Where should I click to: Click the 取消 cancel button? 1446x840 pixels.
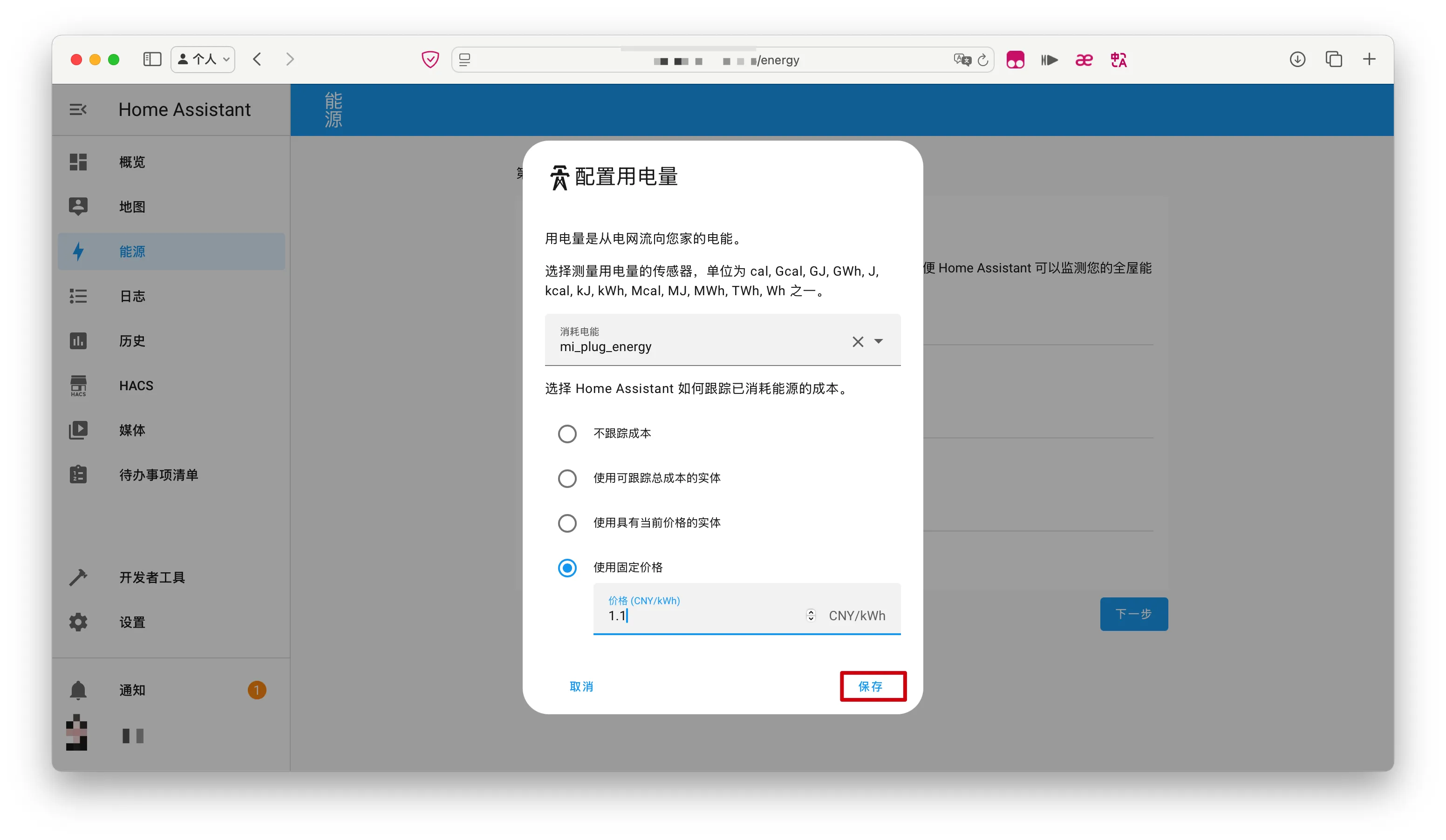pos(581,686)
